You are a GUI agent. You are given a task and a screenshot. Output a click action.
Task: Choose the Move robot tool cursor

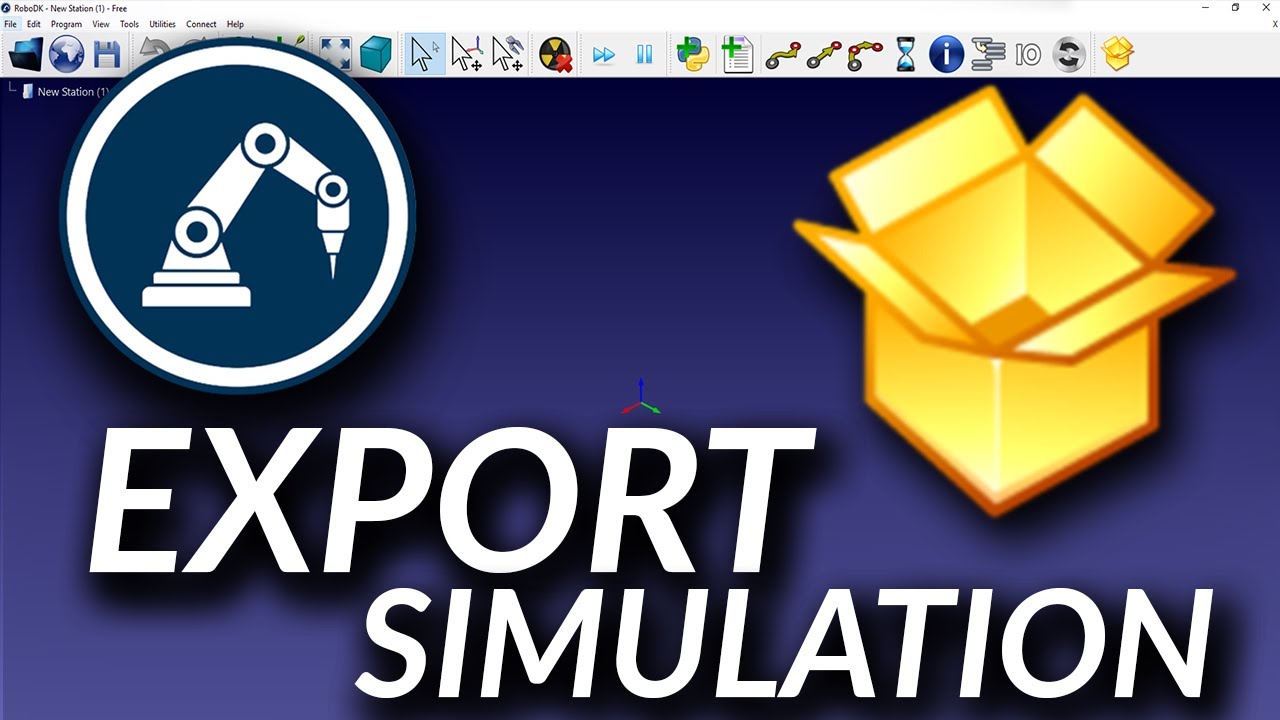click(508, 54)
